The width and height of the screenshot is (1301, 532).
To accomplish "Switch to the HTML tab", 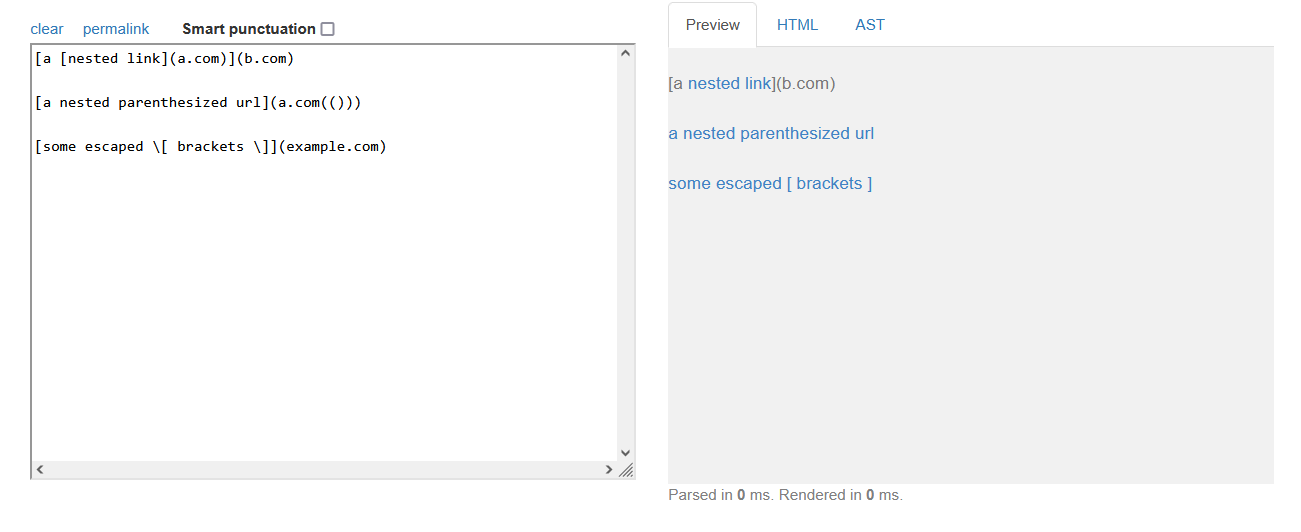I will tap(797, 25).
